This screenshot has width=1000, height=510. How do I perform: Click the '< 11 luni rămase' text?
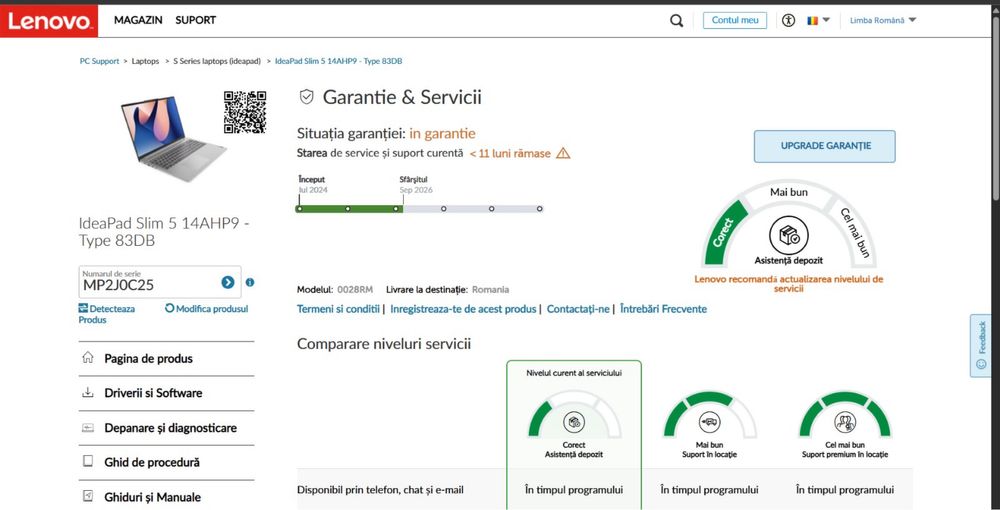pyautogui.click(x=510, y=154)
